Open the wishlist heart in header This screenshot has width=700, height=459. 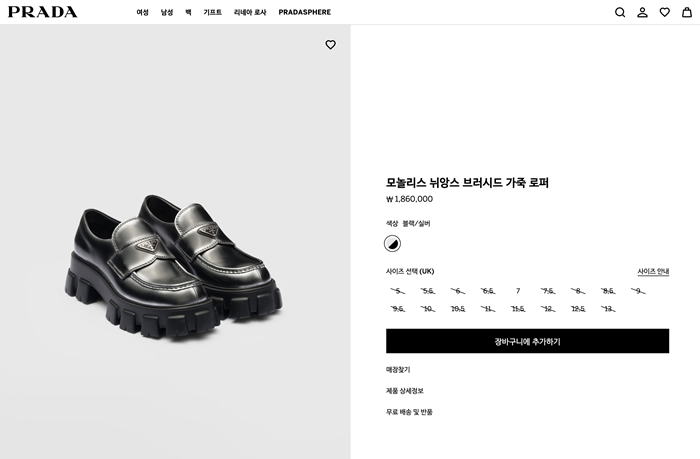[x=665, y=12]
